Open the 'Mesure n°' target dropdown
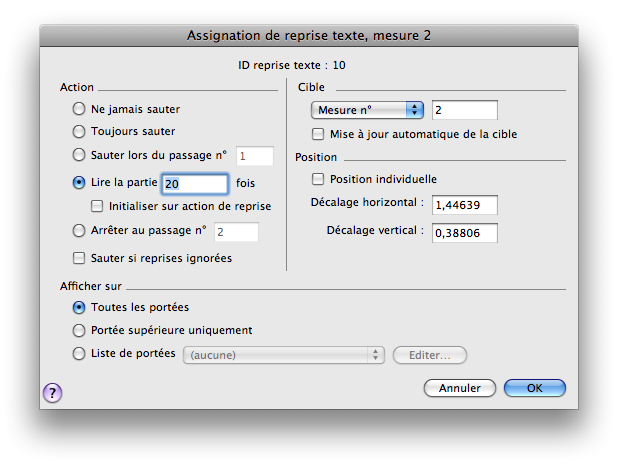Image resolution: width=618 pixels, height=464 pixels. point(368,109)
